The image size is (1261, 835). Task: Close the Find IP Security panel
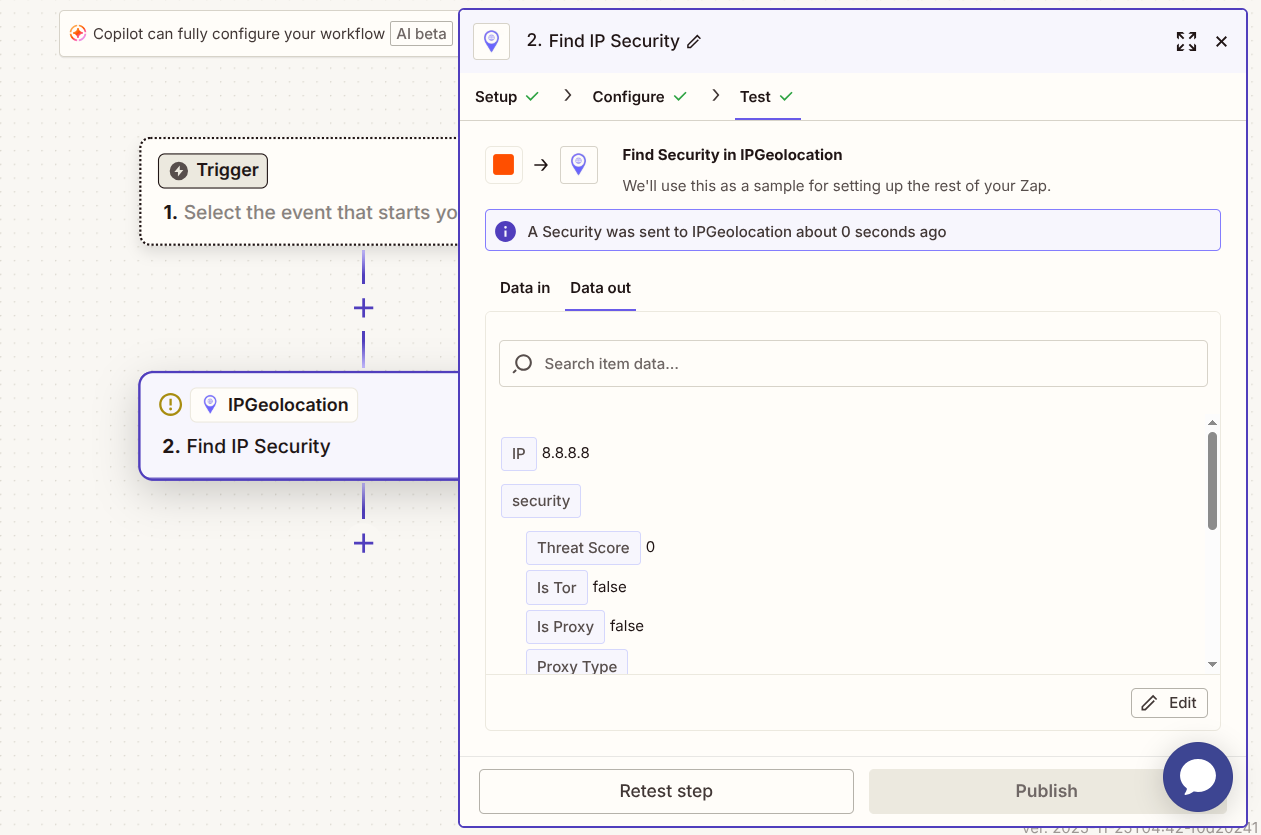(x=1221, y=42)
